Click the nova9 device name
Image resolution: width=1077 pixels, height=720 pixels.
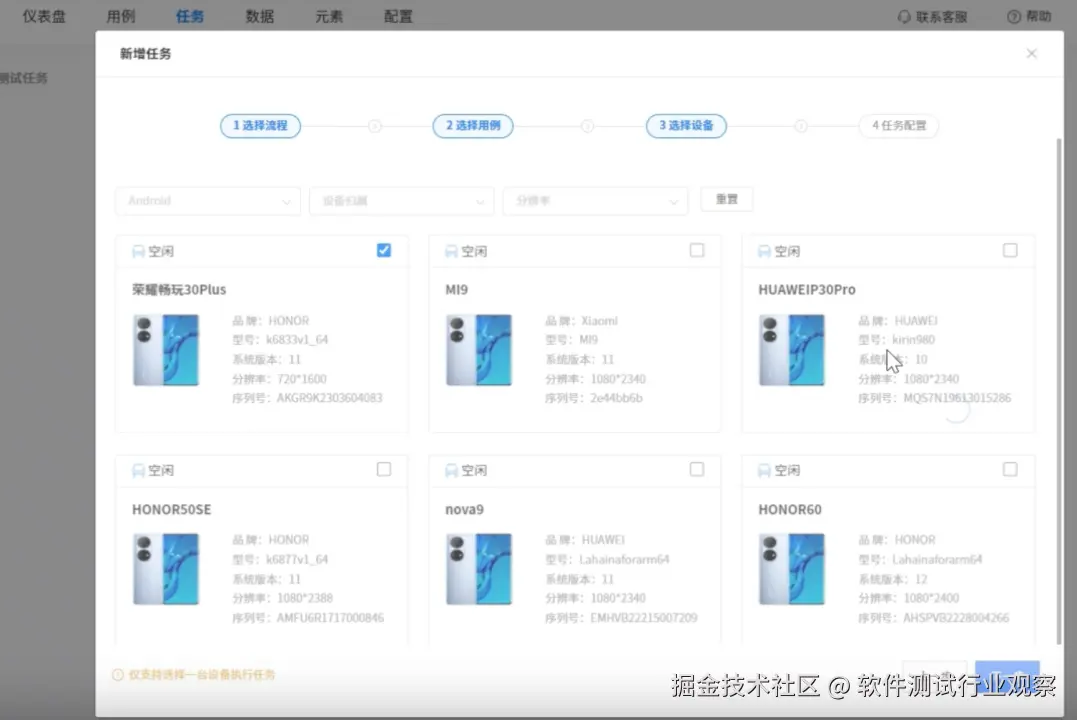pos(464,510)
